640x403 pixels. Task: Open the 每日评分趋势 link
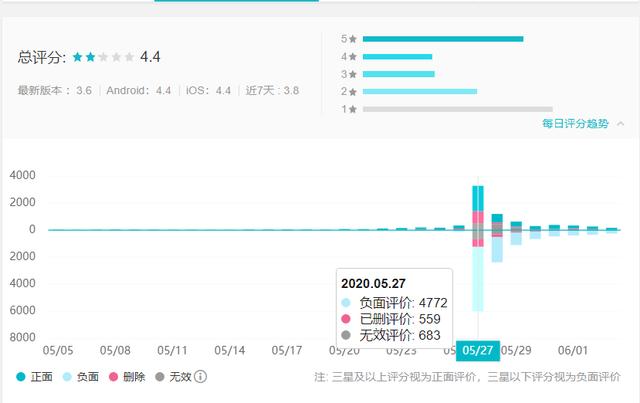point(574,124)
